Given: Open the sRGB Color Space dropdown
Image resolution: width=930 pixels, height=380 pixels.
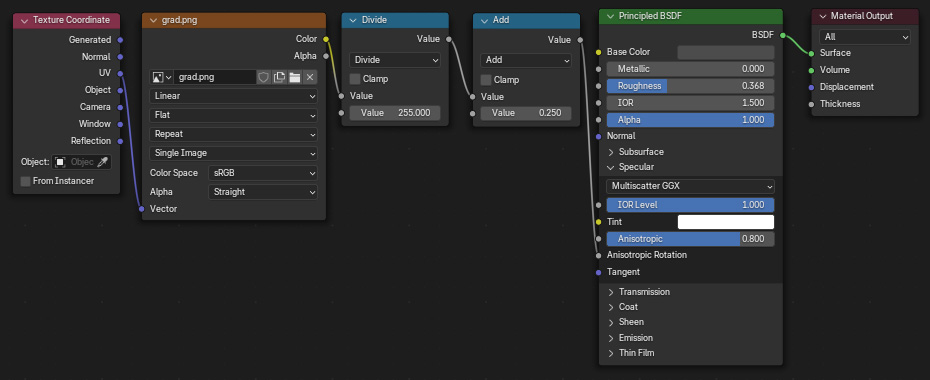Looking at the screenshot, I should pos(263,173).
